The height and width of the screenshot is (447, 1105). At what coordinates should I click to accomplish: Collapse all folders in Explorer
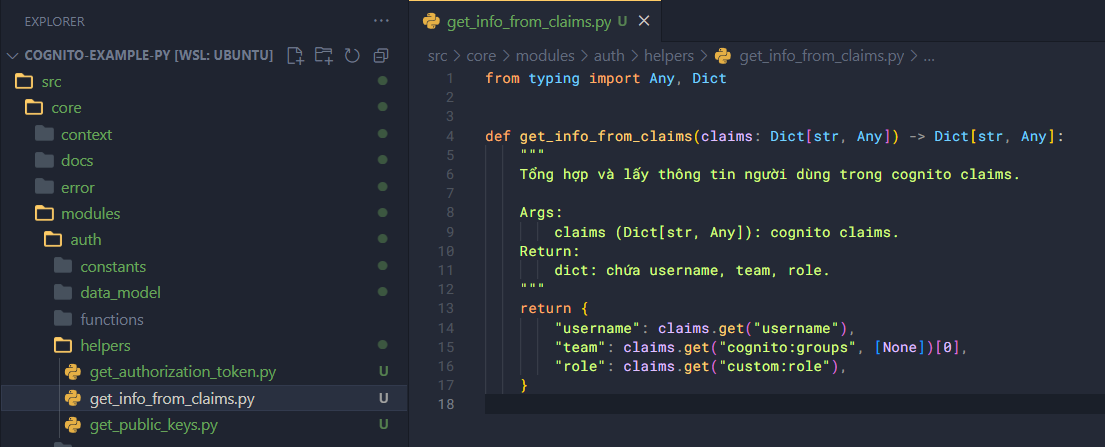(380, 56)
